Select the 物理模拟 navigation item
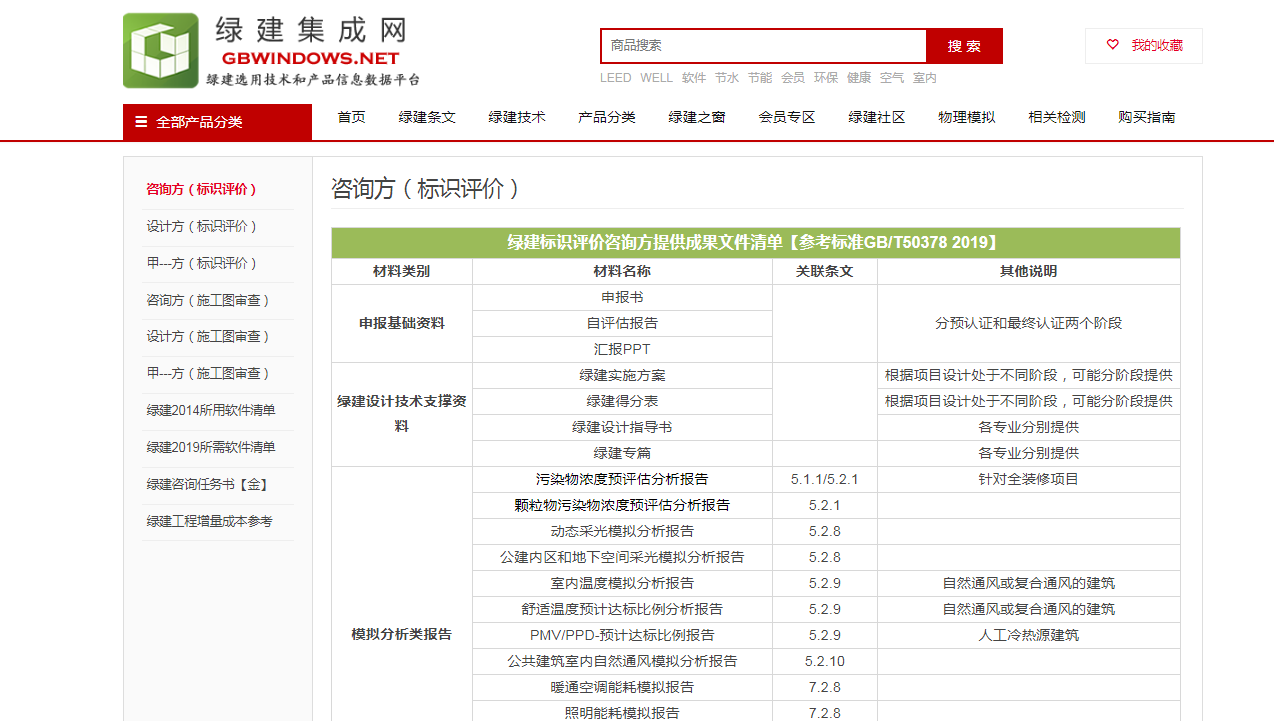This screenshot has height=721, width=1274. [x=965, y=117]
